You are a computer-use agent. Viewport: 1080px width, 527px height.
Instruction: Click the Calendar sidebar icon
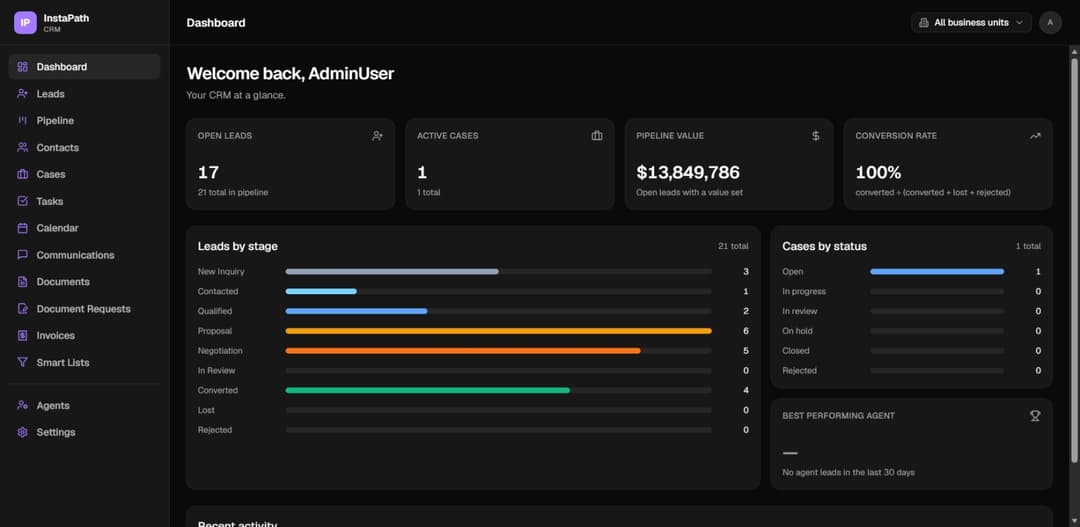(23, 228)
